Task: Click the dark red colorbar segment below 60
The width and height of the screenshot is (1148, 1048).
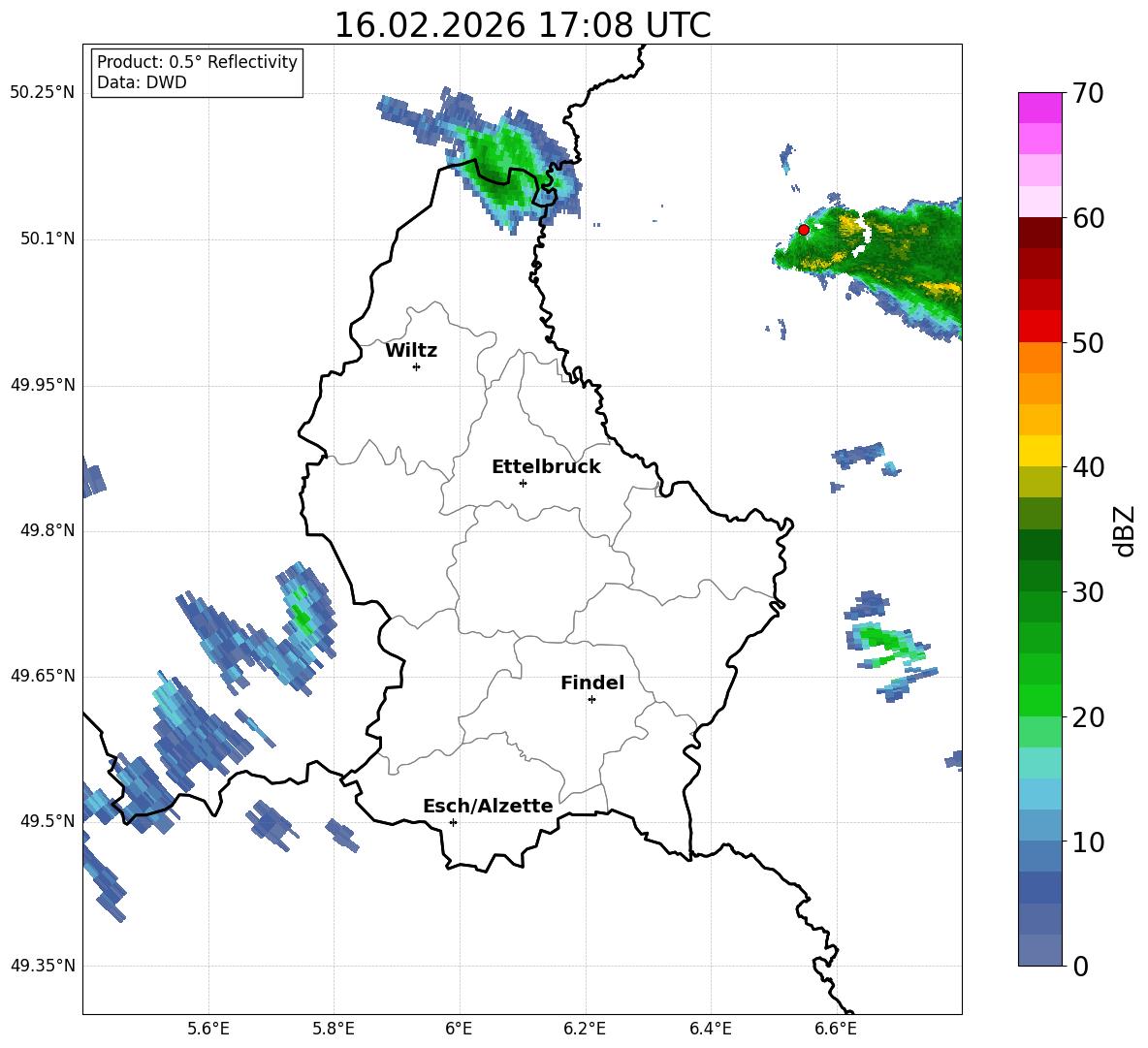Action: pos(1039,233)
